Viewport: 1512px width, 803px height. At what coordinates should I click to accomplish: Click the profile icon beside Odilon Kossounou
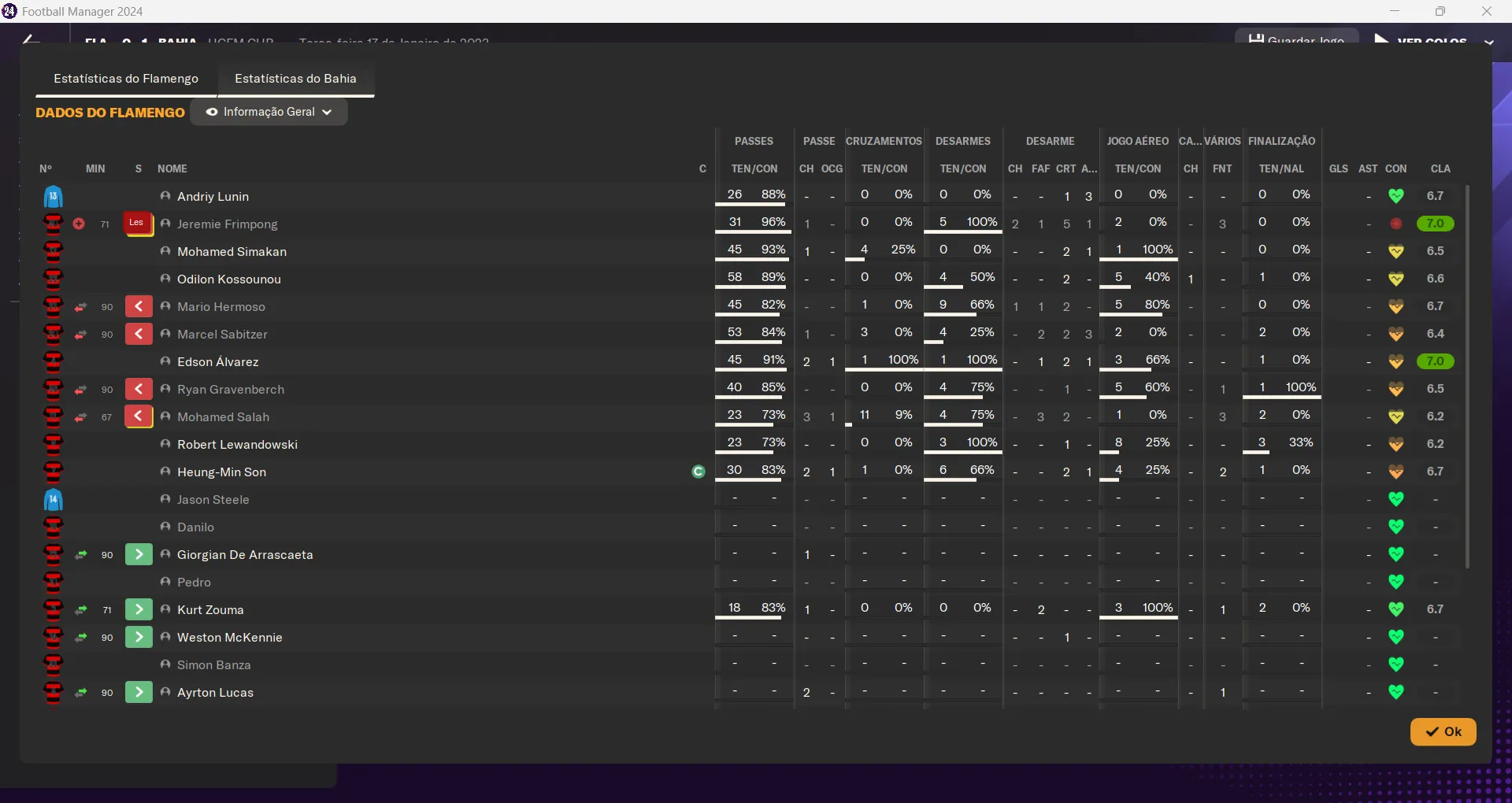coord(165,279)
